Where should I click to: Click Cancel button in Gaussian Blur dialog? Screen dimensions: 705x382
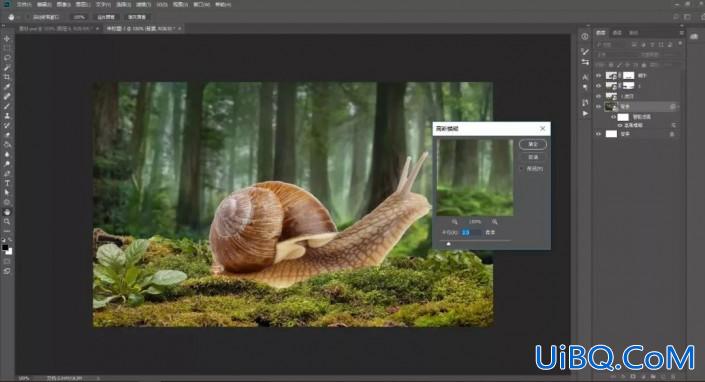pyautogui.click(x=533, y=157)
